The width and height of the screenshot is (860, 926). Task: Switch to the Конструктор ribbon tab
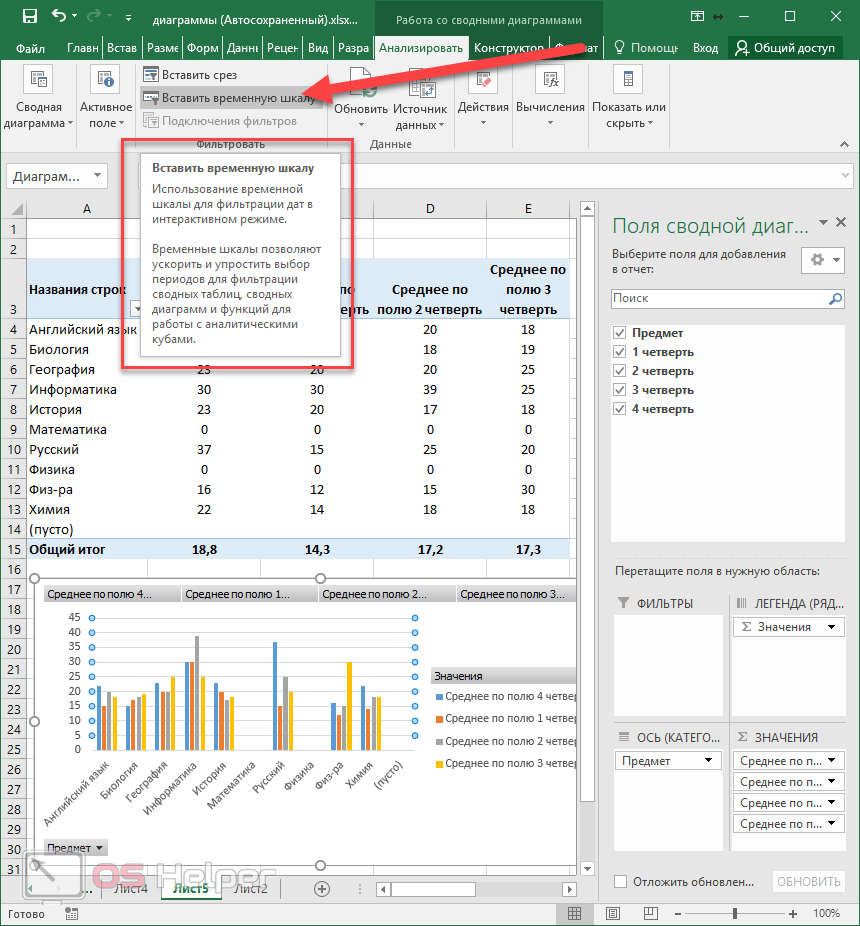pyautogui.click(x=508, y=48)
